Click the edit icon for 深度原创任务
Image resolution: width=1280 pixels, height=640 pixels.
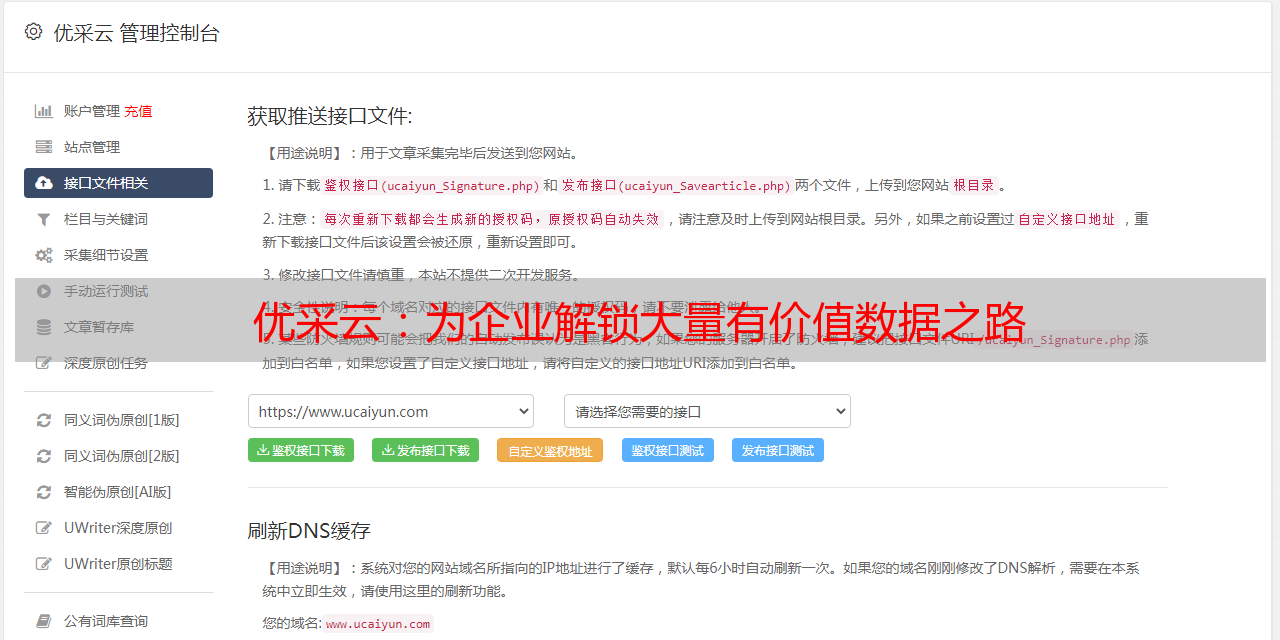[44, 363]
